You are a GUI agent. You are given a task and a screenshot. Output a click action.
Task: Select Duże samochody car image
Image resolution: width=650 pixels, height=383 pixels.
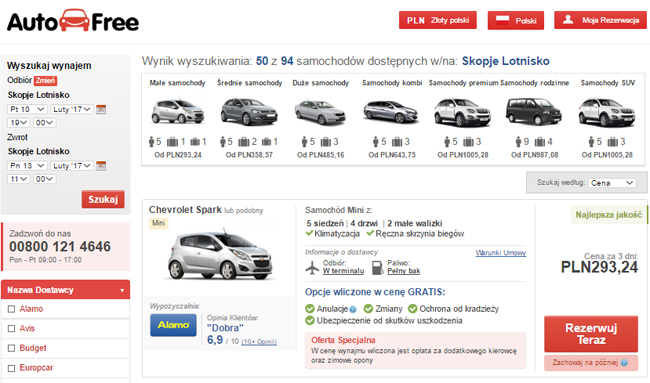[320, 112]
